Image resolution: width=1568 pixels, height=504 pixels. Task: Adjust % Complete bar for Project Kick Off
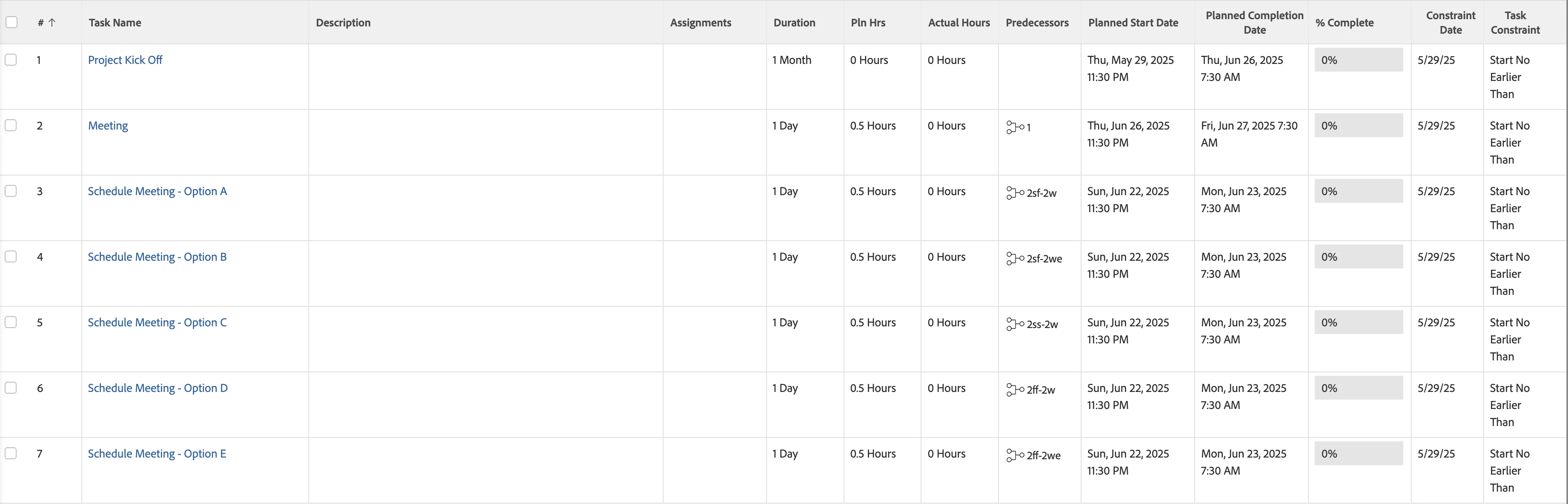1359,60
